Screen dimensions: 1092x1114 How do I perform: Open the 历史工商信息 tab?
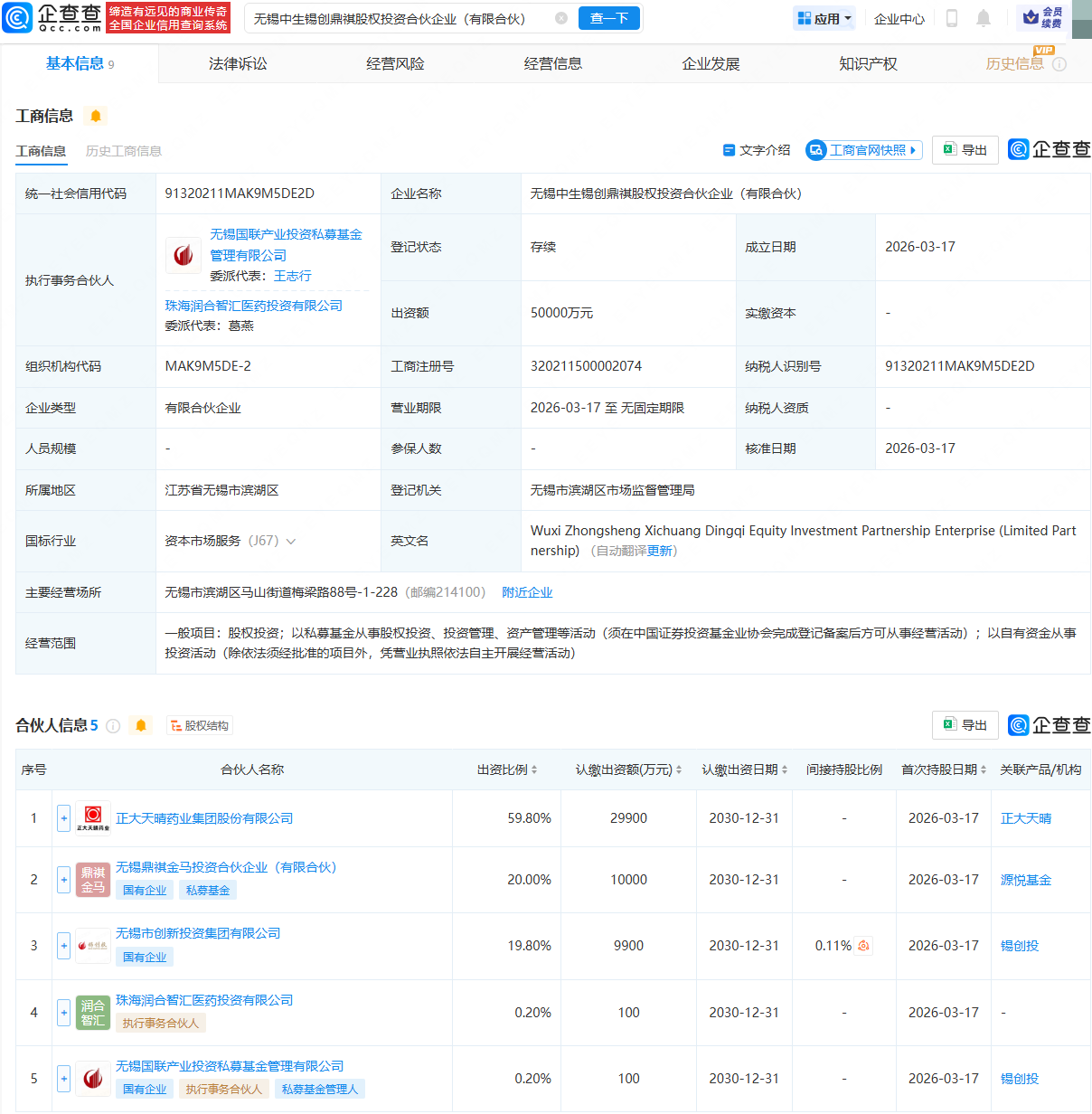[124, 150]
